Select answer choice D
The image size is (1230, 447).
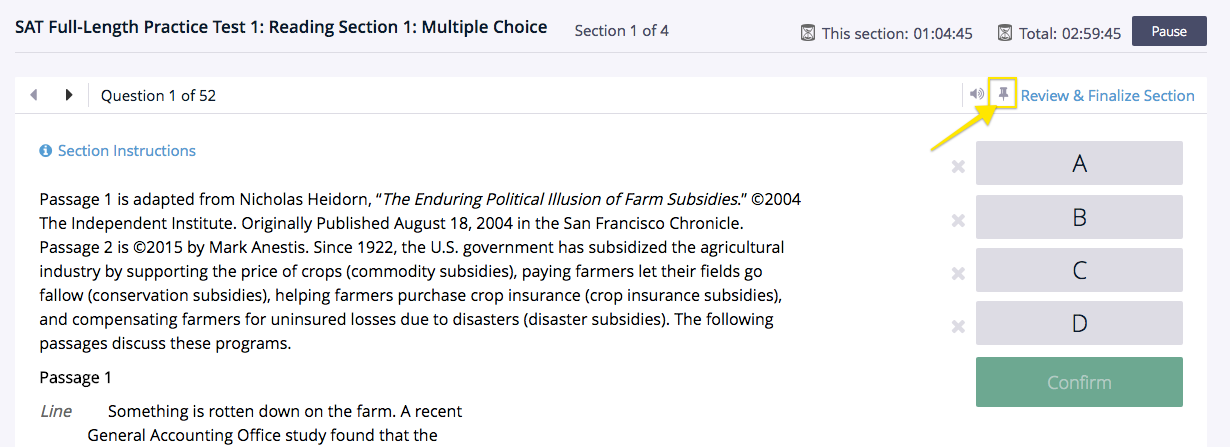pyautogui.click(x=1079, y=323)
